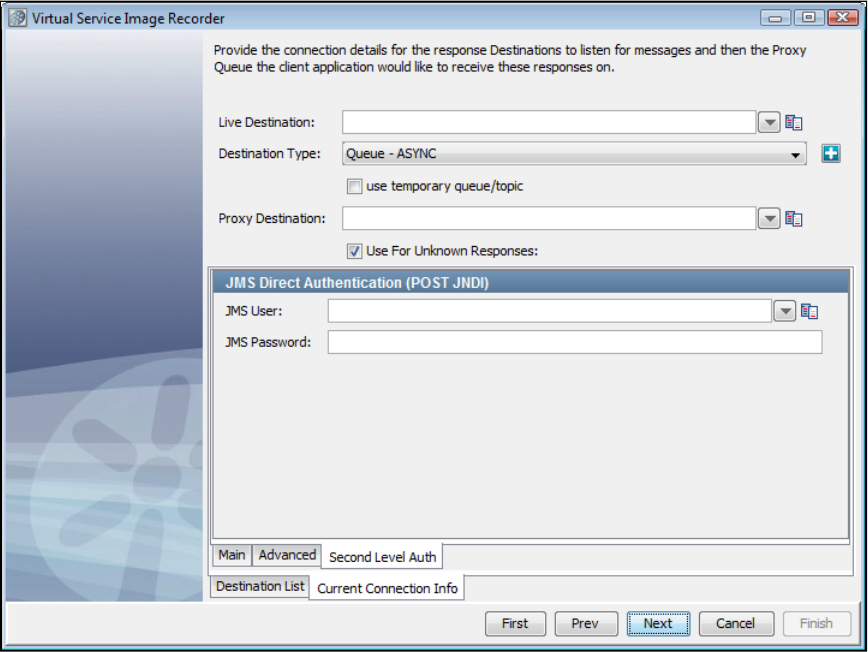Click the Virtual Service Image Recorder title icon
The image size is (868, 652).
[x=18, y=18]
